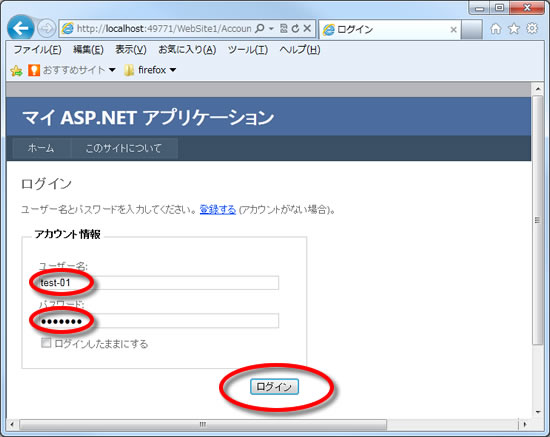The width and height of the screenshot is (550, 437).
Task: Open the Tools gear icon
Action: click(x=532, y=28)
